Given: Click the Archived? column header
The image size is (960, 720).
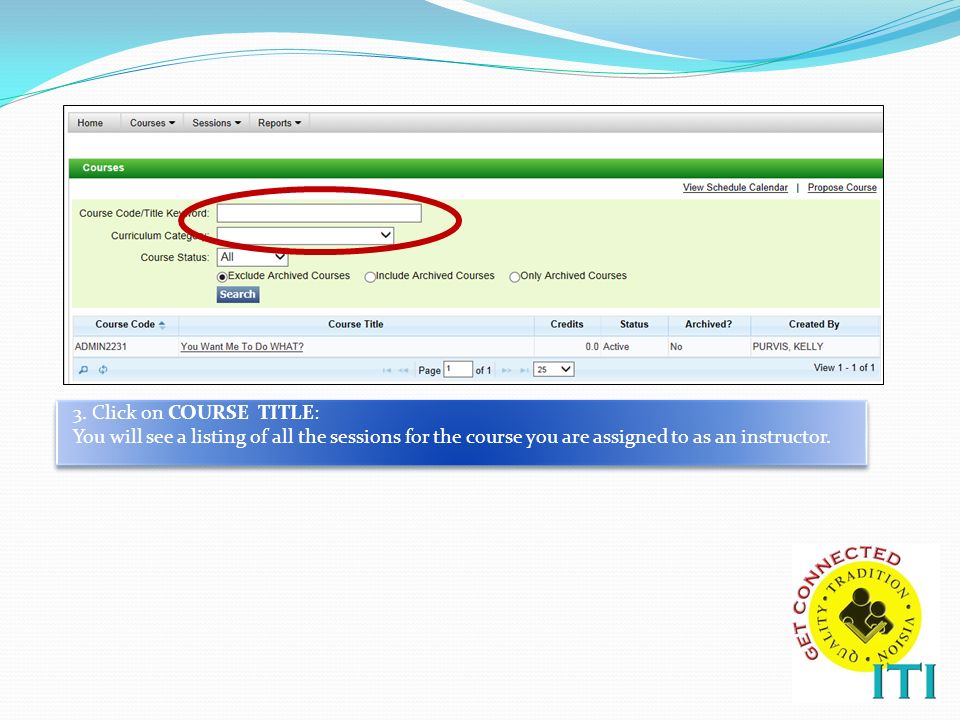Looking at the screenshot, I should click(708, 324).
